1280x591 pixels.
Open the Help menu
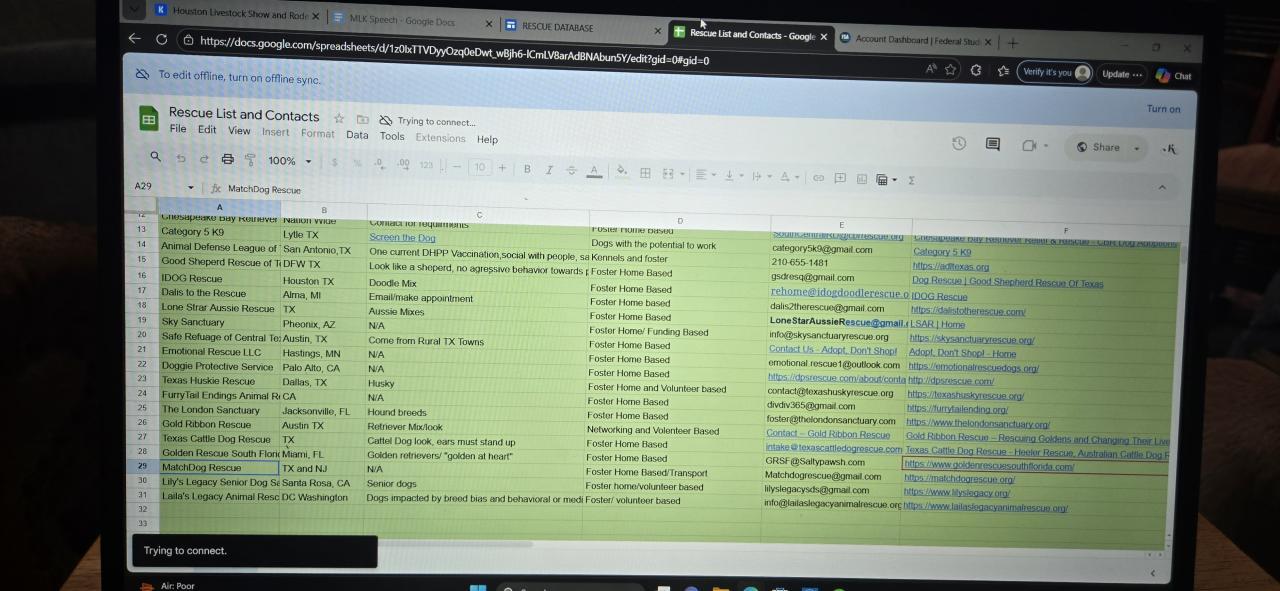point(487,140)
